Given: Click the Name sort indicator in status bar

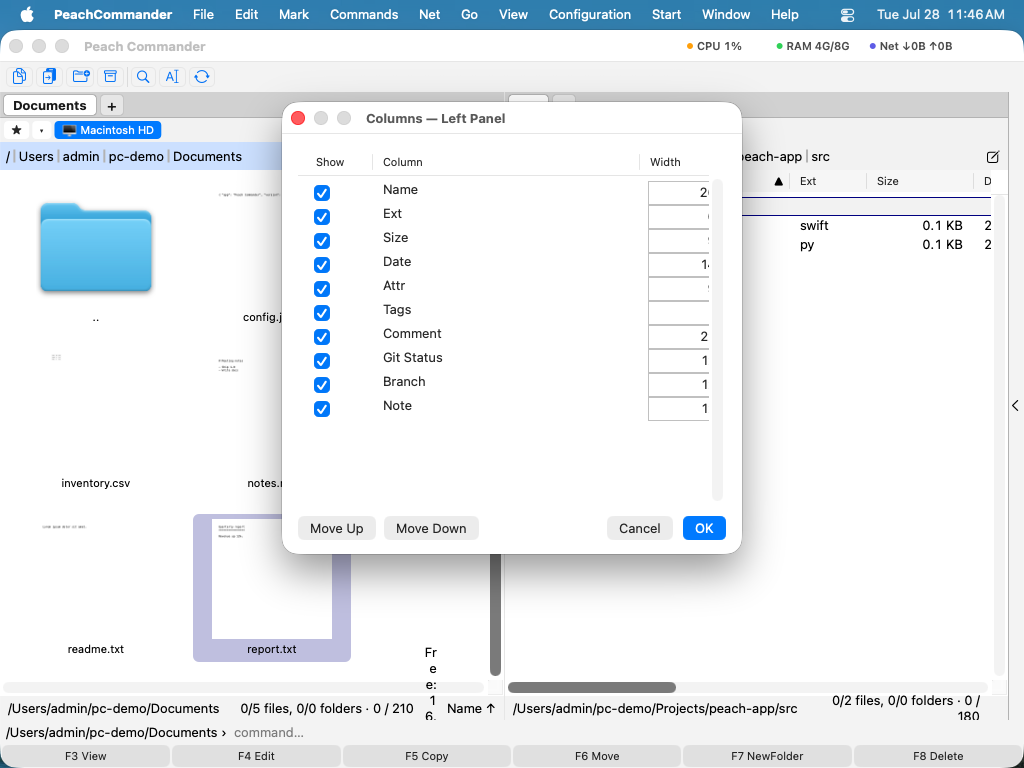Looking at the screenshot, I should coord(471,709).
